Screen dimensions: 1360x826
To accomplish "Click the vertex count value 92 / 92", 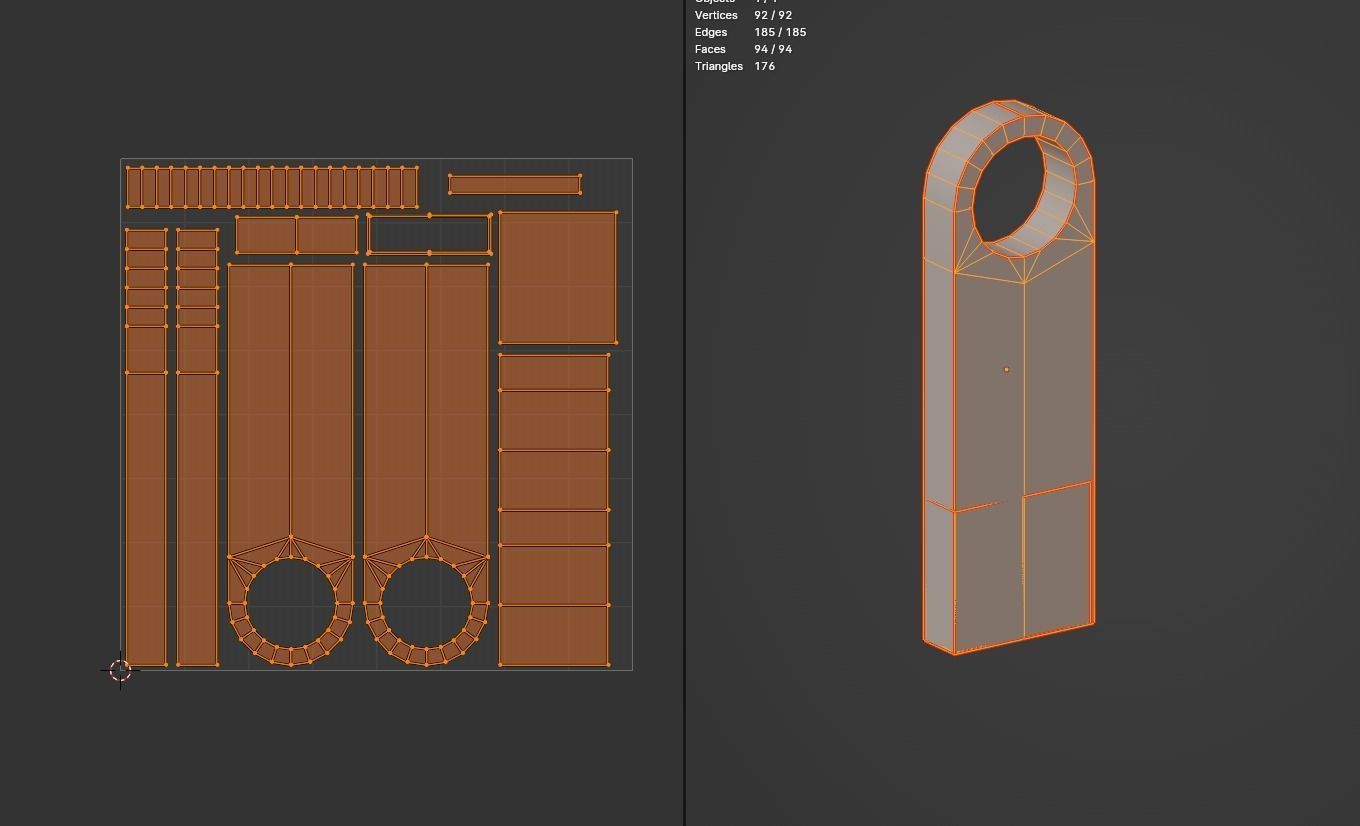I will pos(773,15).
